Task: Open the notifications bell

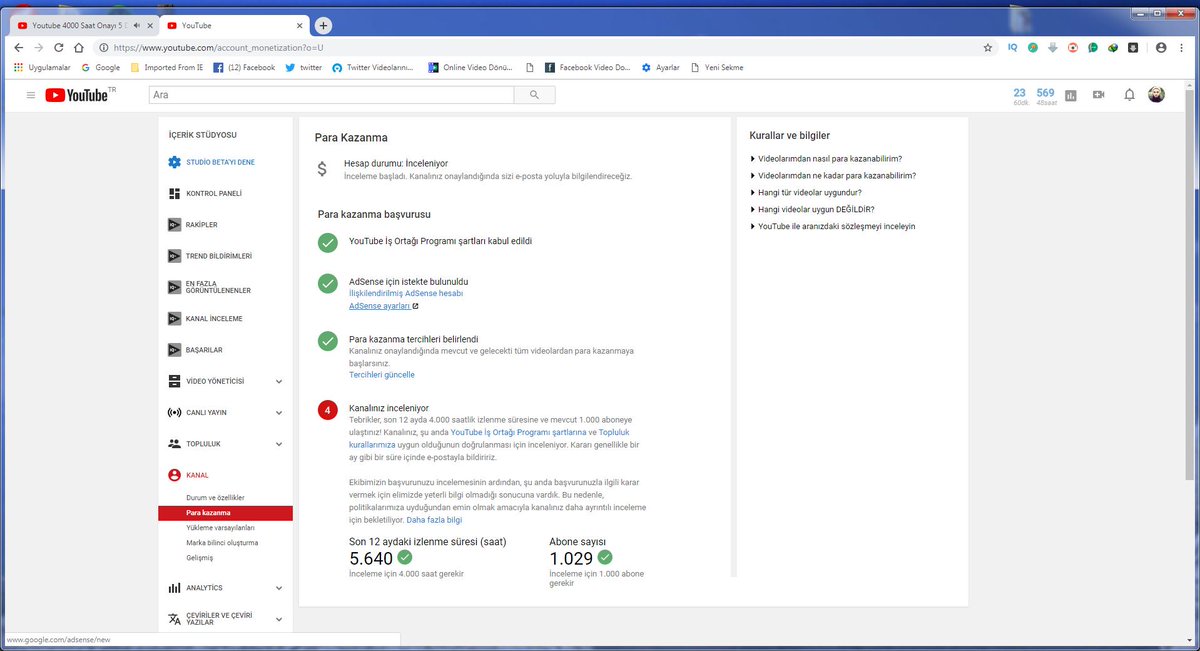Action: [1129, 95]
